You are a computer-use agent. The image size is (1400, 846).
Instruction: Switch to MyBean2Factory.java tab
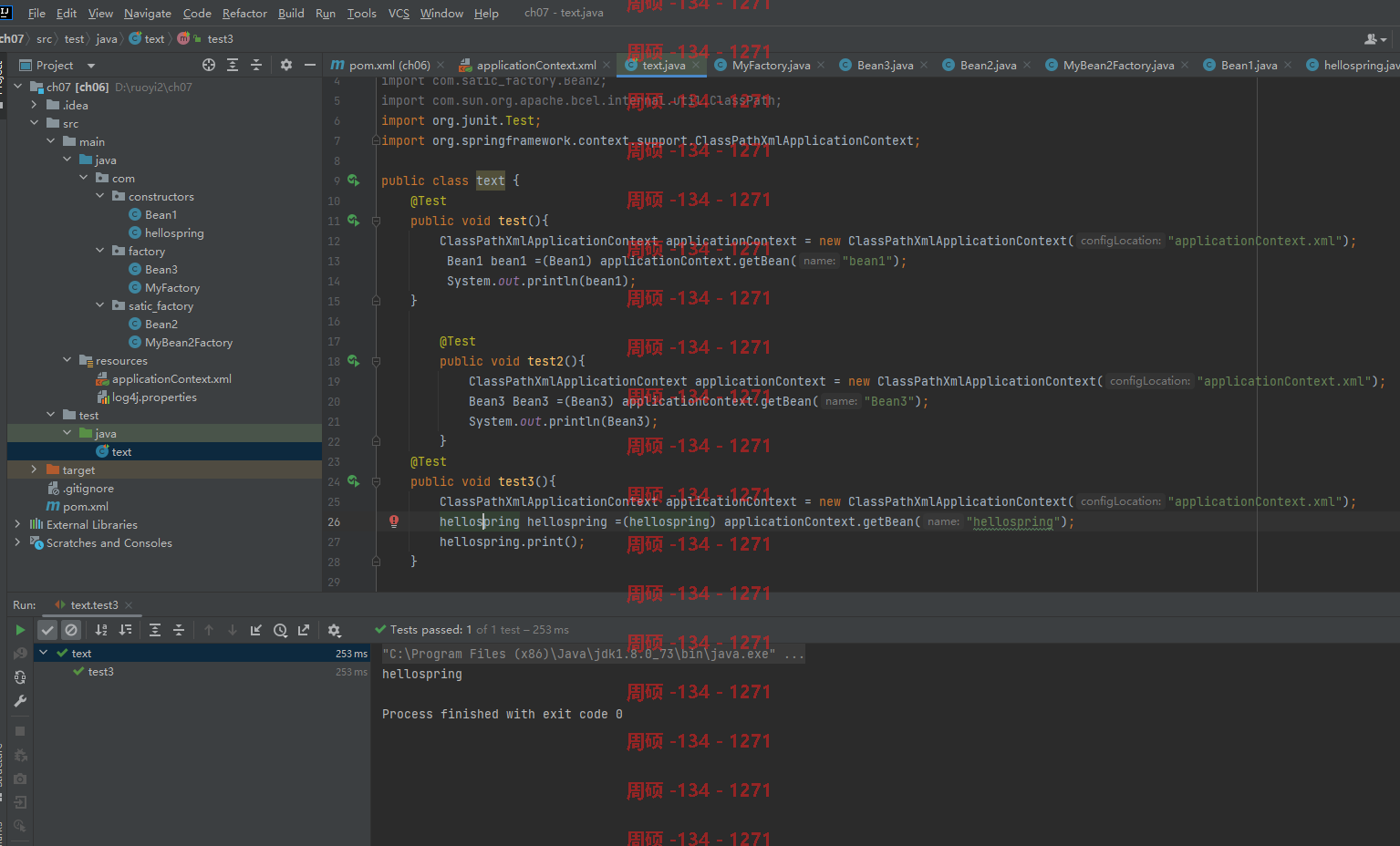click(x=1117, y=65)
